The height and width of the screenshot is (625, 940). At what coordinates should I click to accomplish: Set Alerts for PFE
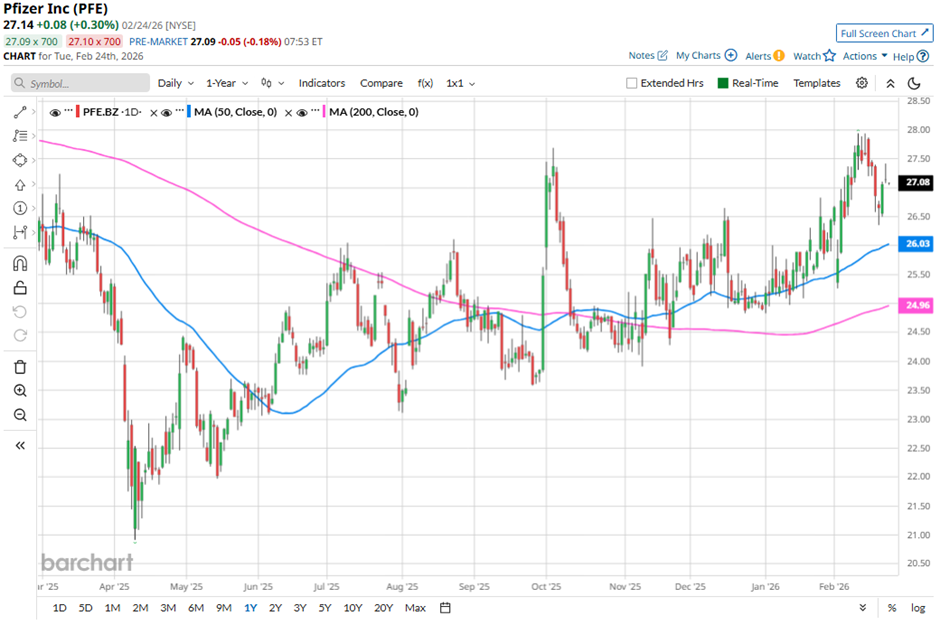764,56
